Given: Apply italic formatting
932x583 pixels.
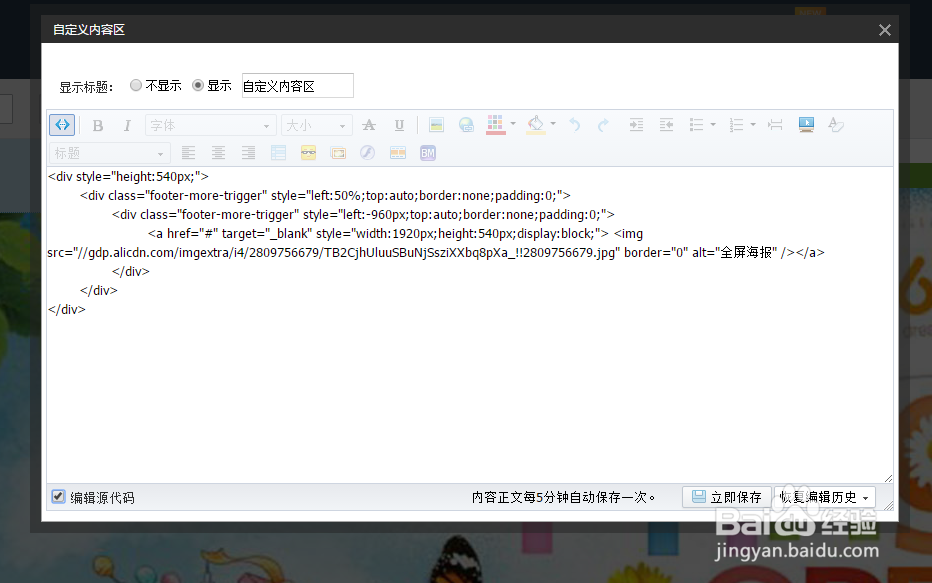Looking at the screenshot, I should (127, 125).
